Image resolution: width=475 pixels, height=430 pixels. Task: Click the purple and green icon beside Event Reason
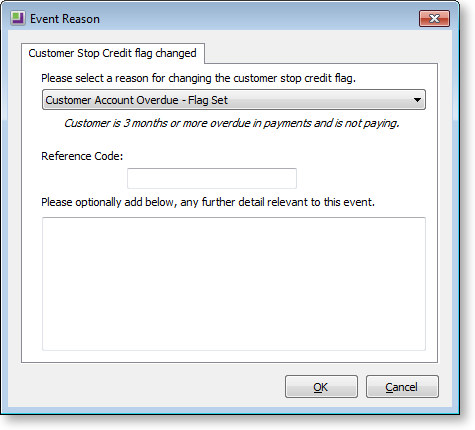tap(17, 19)
